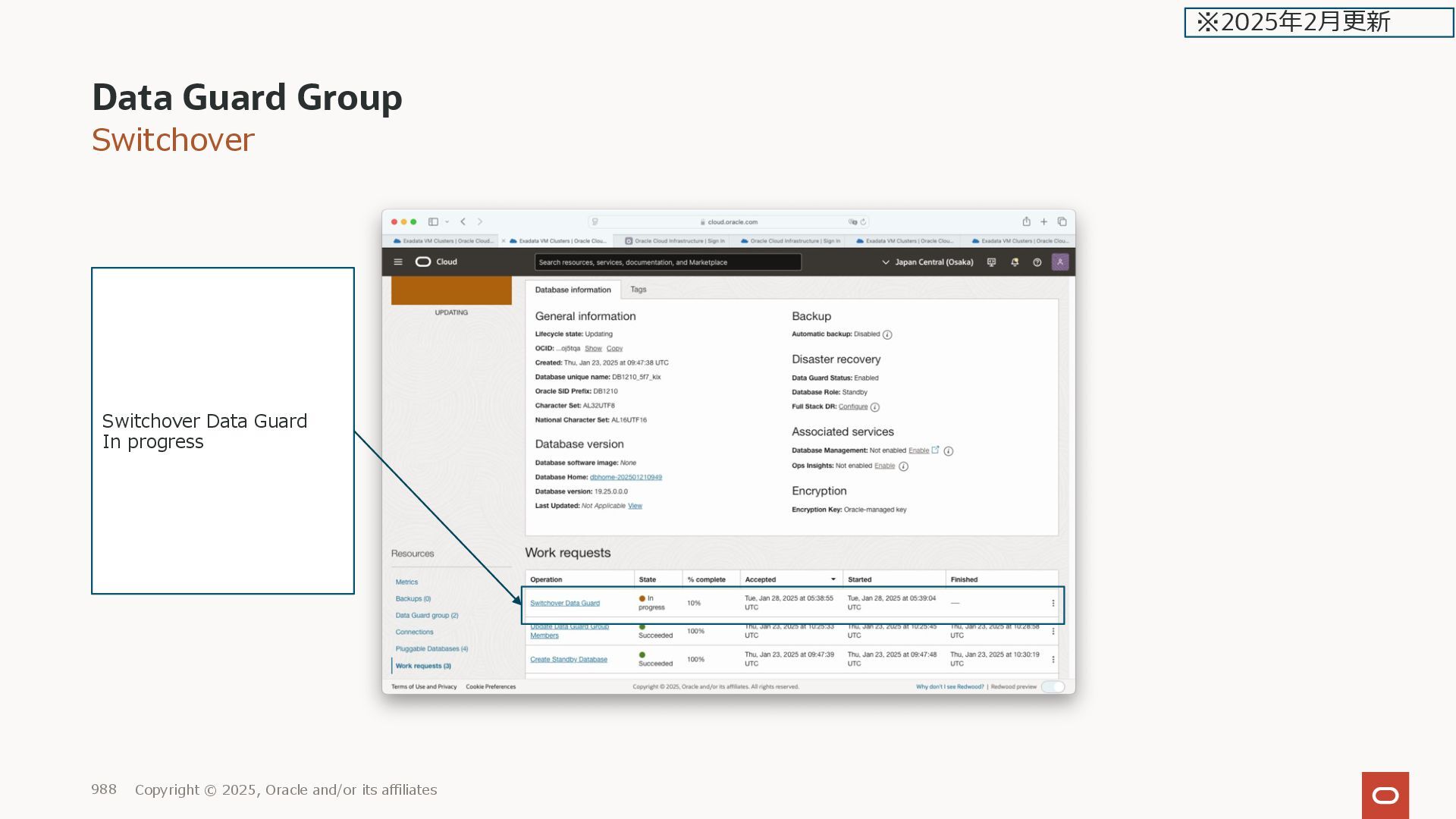Open actions menu for Switchover Data Guard row
The width and height of the screenshot is (1456, 819).
[1053, 604]
